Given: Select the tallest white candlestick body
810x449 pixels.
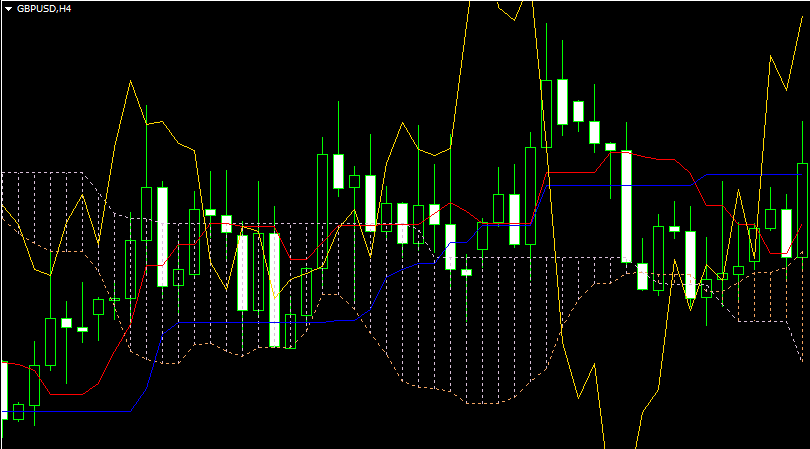Looking at the screenshot, I should pos(274,289).
